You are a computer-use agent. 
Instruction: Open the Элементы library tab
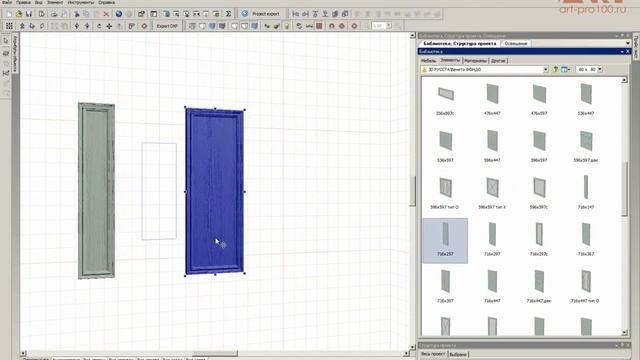(450, 60)
